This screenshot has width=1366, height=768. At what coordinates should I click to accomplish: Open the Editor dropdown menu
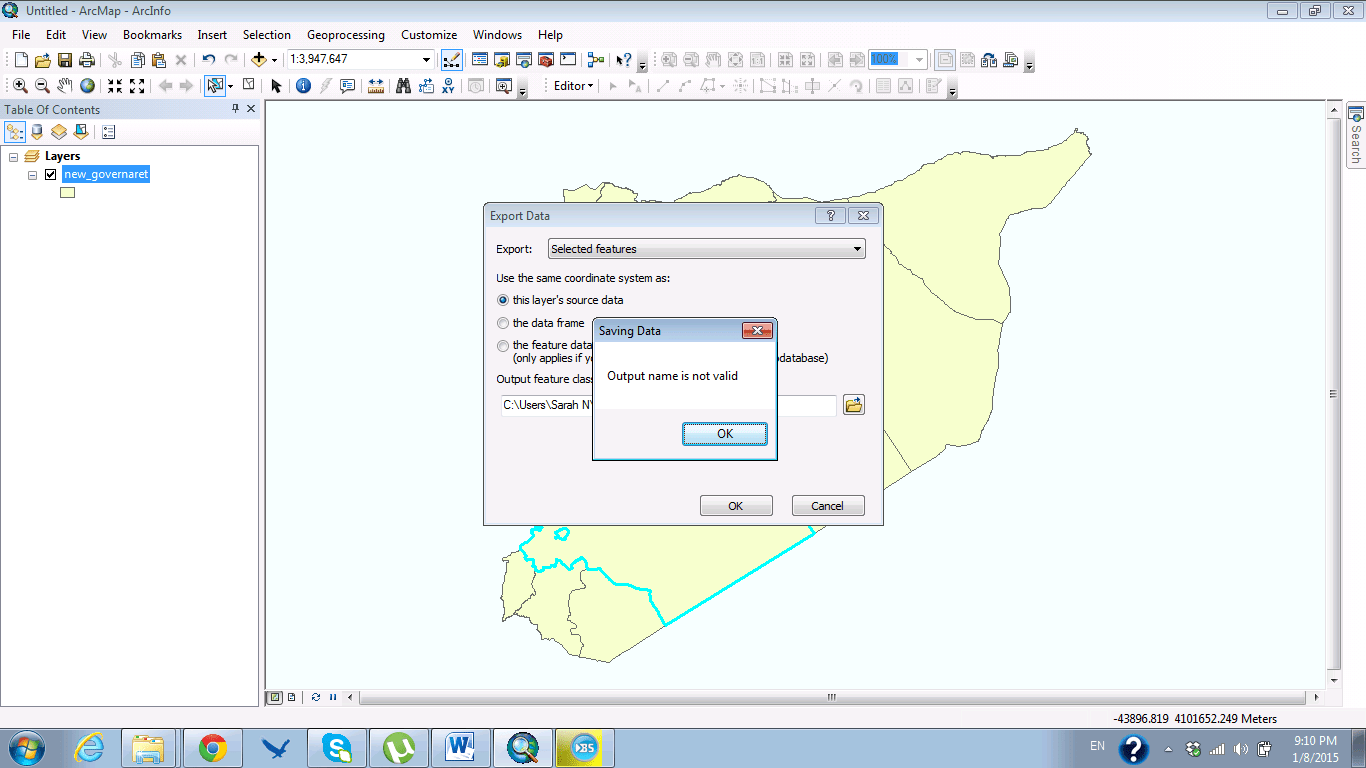pos(573,86)
